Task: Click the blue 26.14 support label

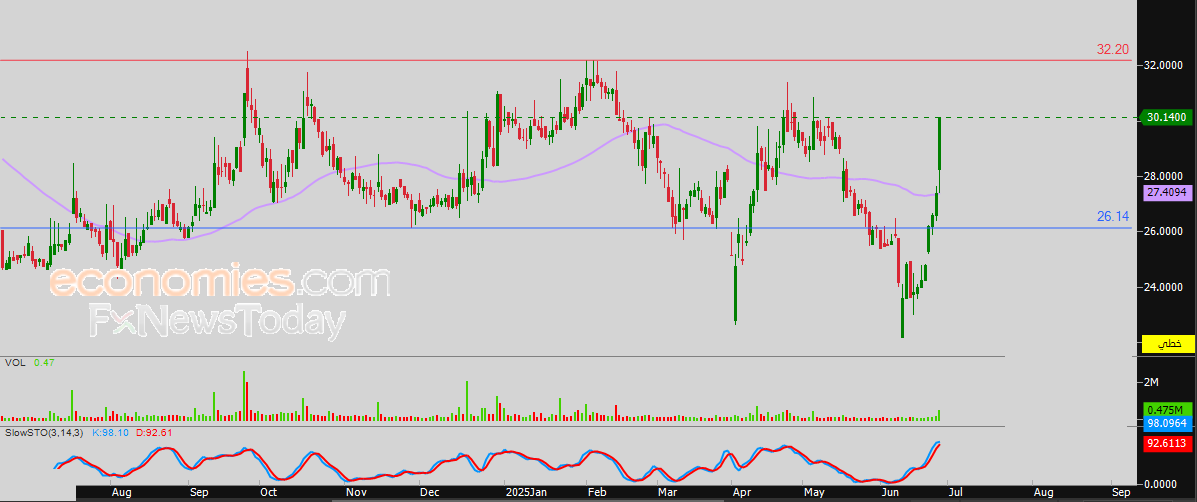Action: [x=1112, y=217]
